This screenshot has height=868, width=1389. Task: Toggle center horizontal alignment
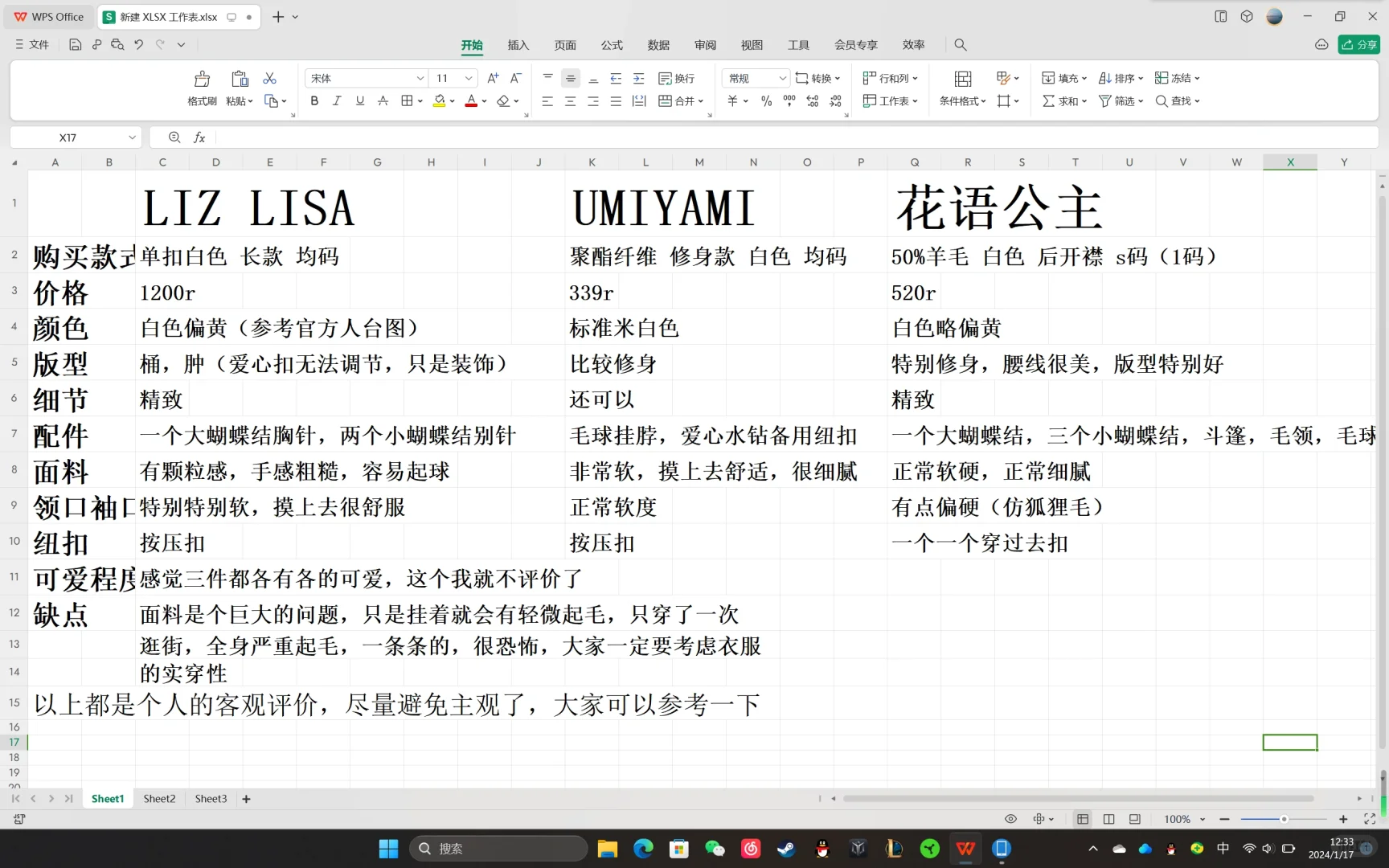[571, 101]
